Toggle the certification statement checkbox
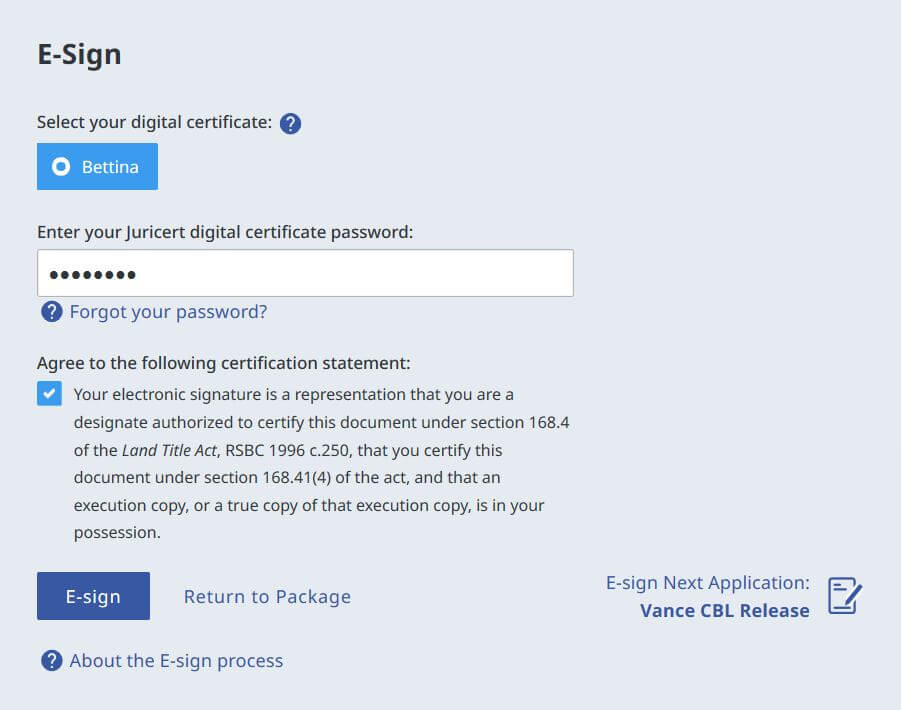901x710 pixels. point(49,393)
